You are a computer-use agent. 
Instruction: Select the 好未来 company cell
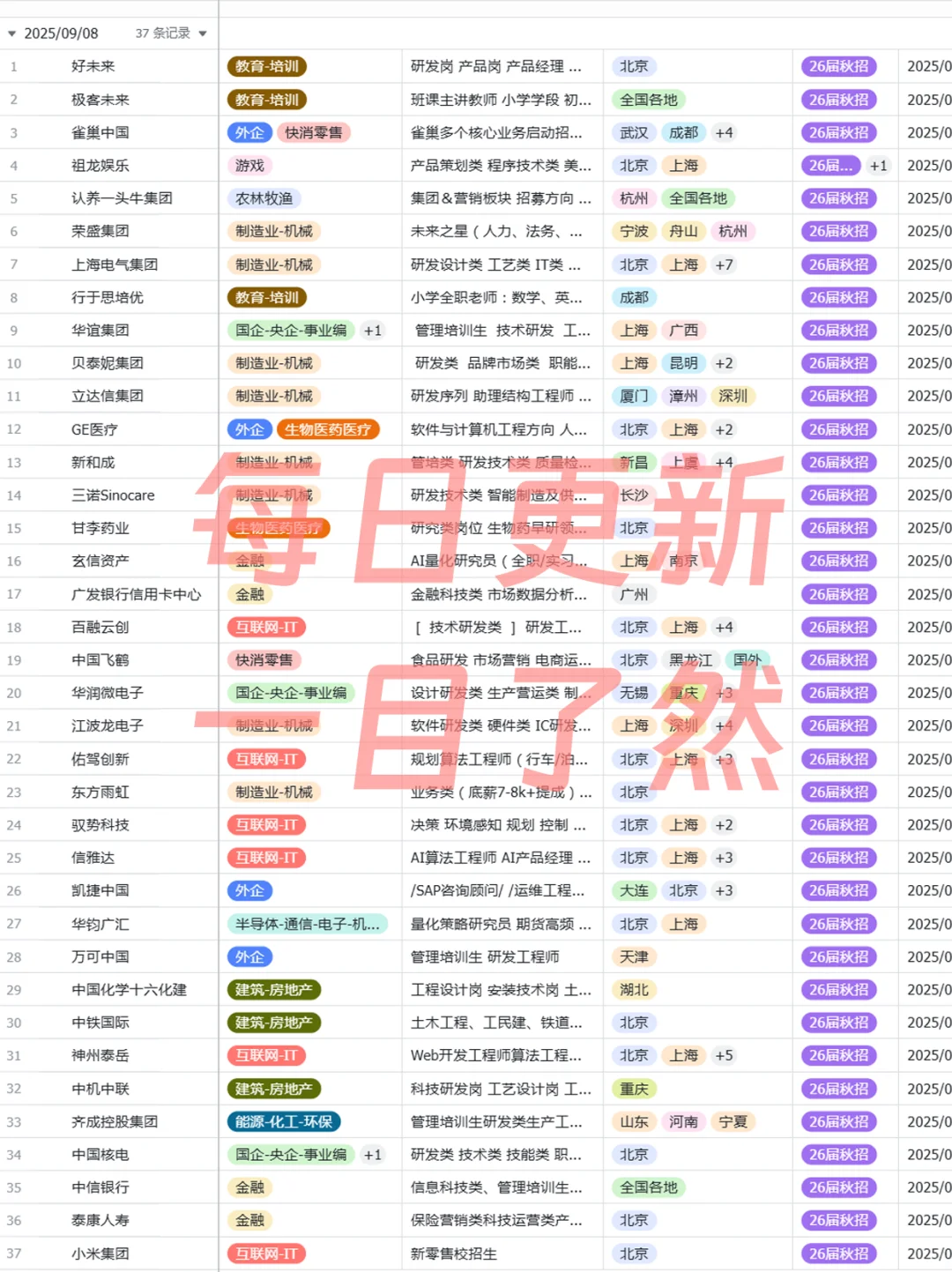tap(93, 66)
